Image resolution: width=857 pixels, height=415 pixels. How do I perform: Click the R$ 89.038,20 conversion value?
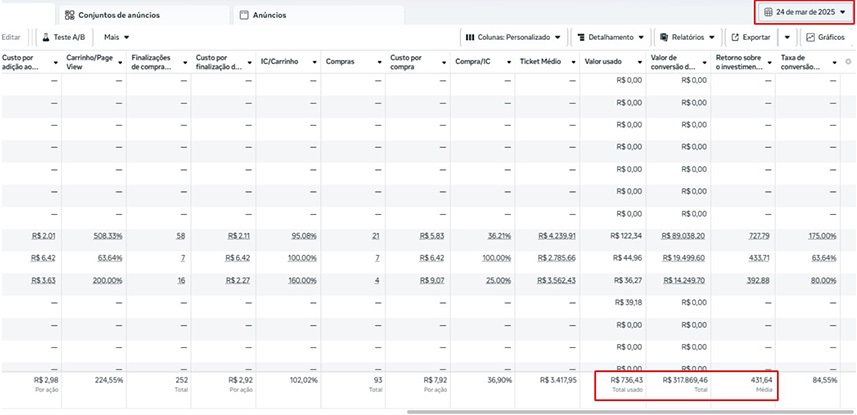684,236
